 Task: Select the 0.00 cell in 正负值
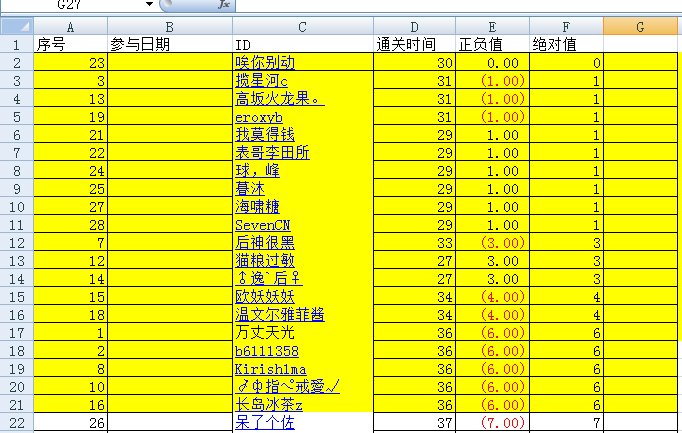492,63
